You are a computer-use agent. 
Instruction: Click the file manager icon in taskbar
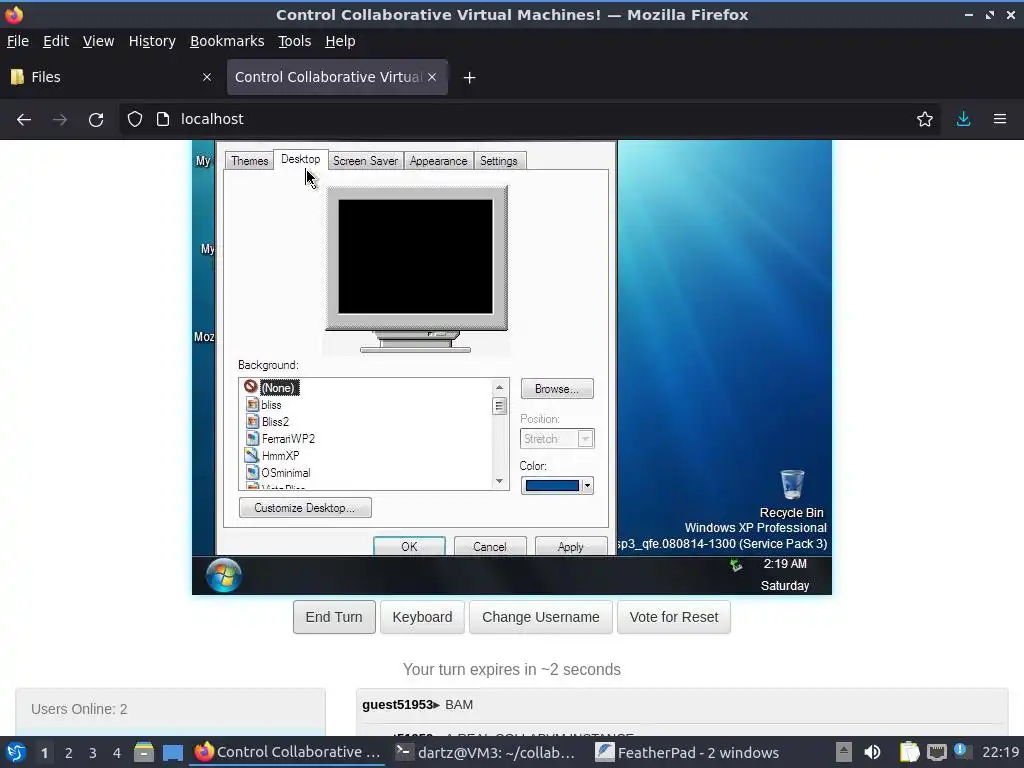coord(144,752)
